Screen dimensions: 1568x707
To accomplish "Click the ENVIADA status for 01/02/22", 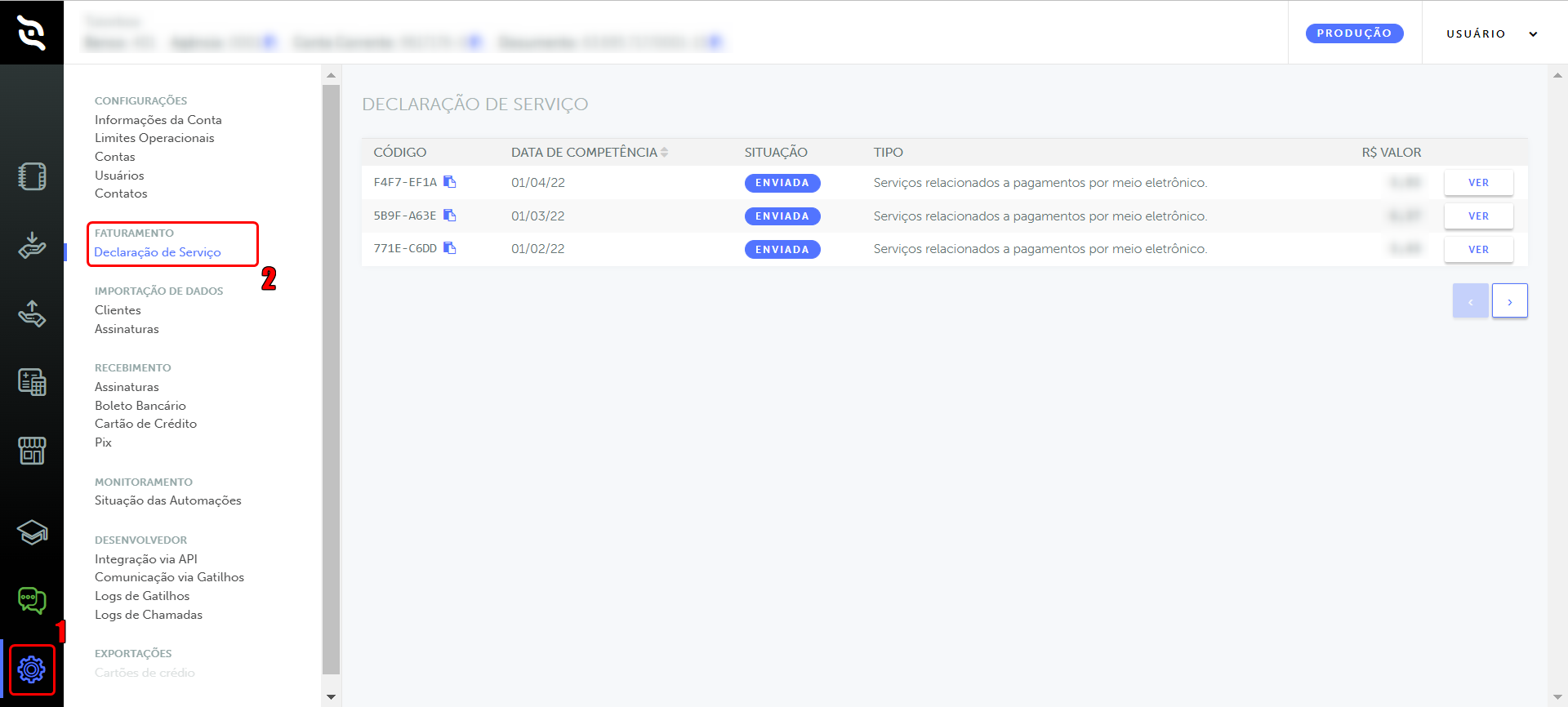I will pos(782,250).
